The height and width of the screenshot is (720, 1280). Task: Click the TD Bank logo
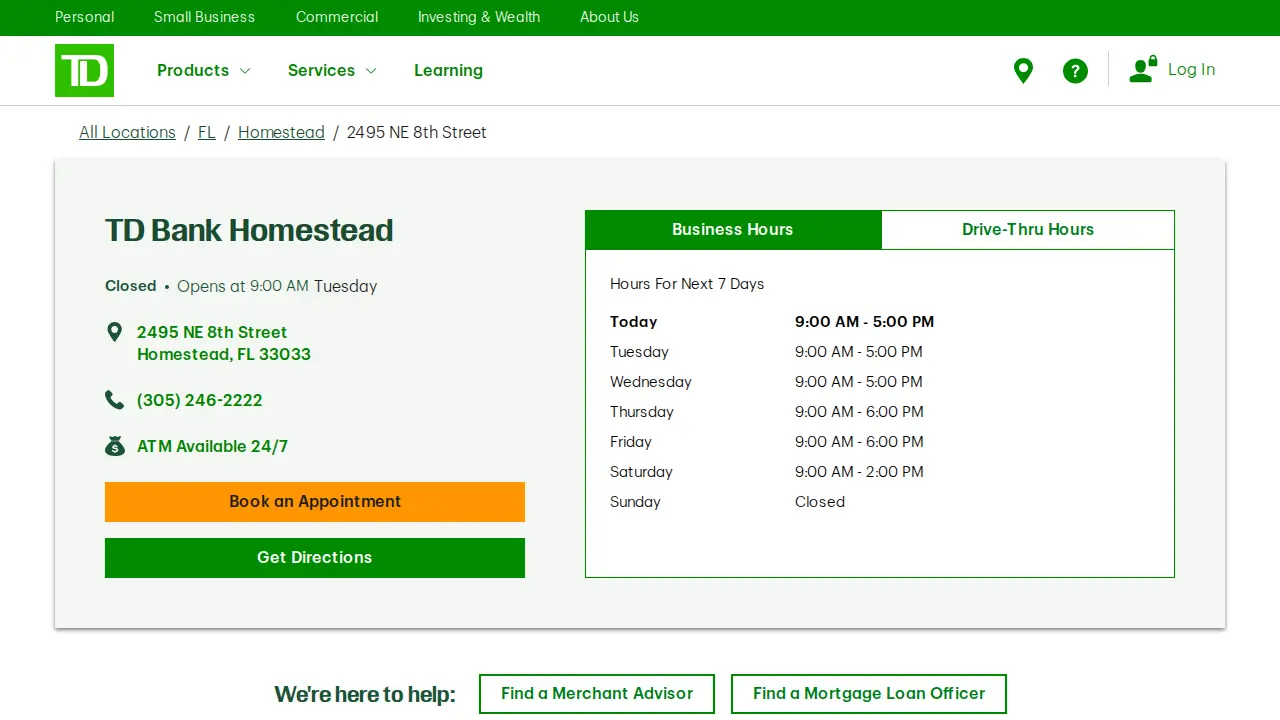pyautogui.click(x=84, y=70)
